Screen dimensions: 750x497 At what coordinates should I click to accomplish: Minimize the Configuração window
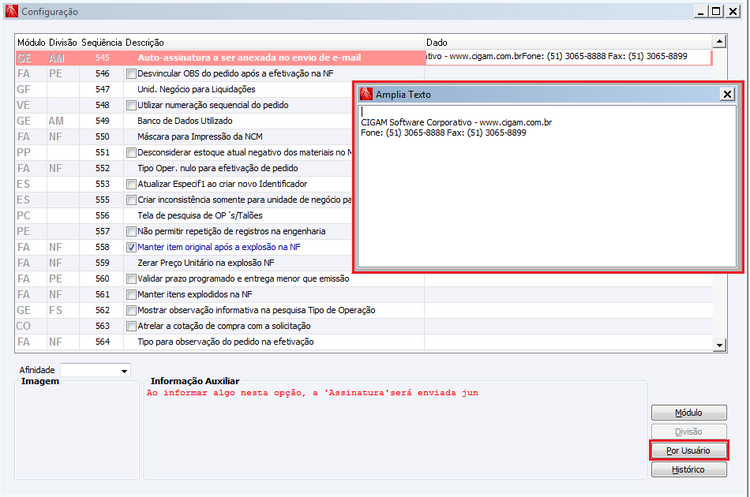pyautogui.click(x=701, y=11)
